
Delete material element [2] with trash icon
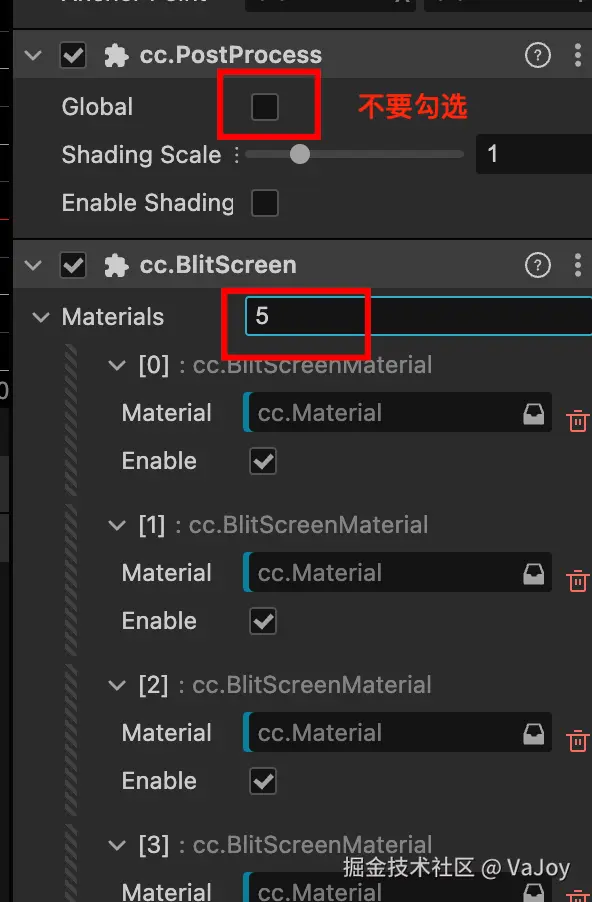click(577, 740)
